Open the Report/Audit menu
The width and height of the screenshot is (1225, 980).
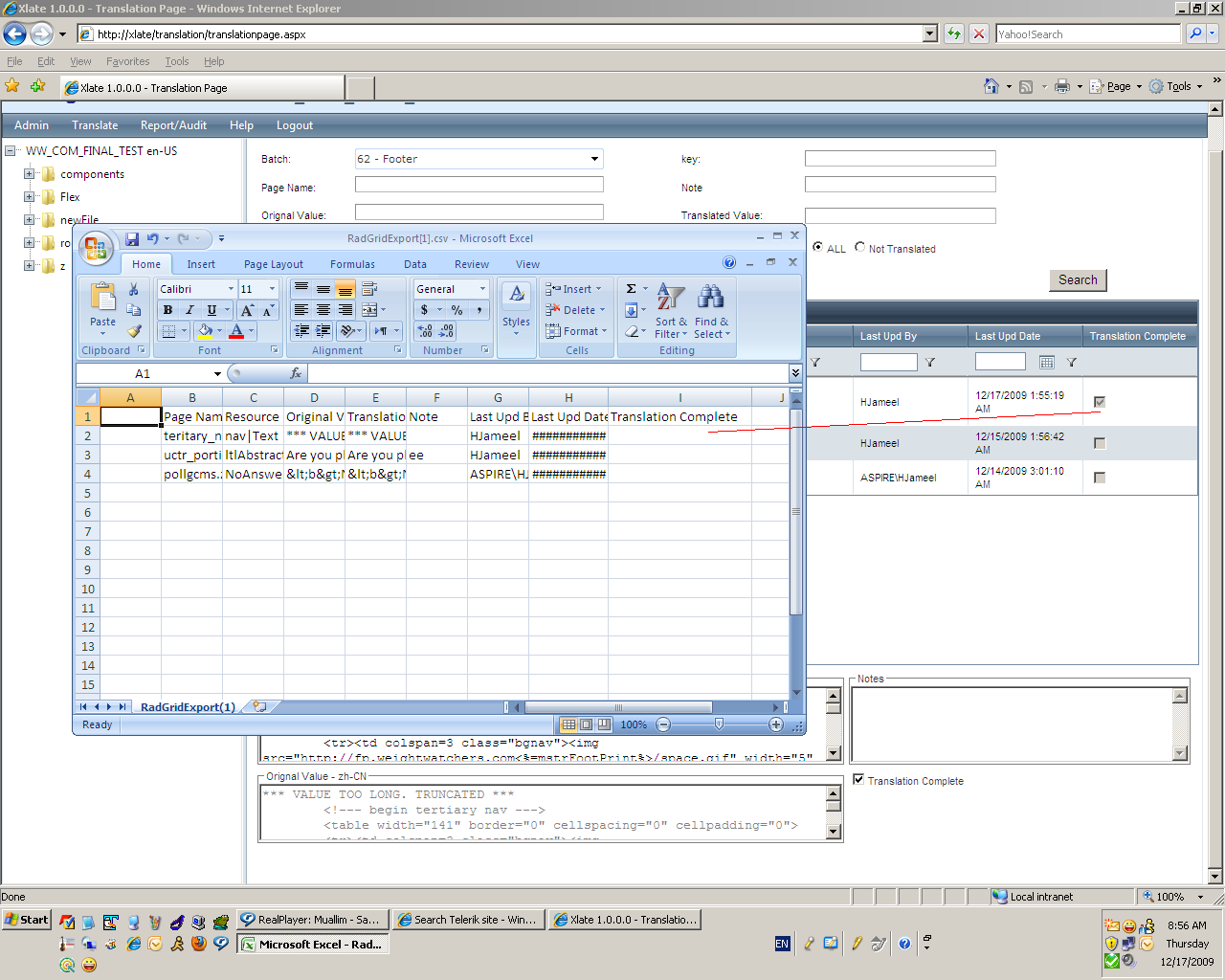click(x=173, y=125)
